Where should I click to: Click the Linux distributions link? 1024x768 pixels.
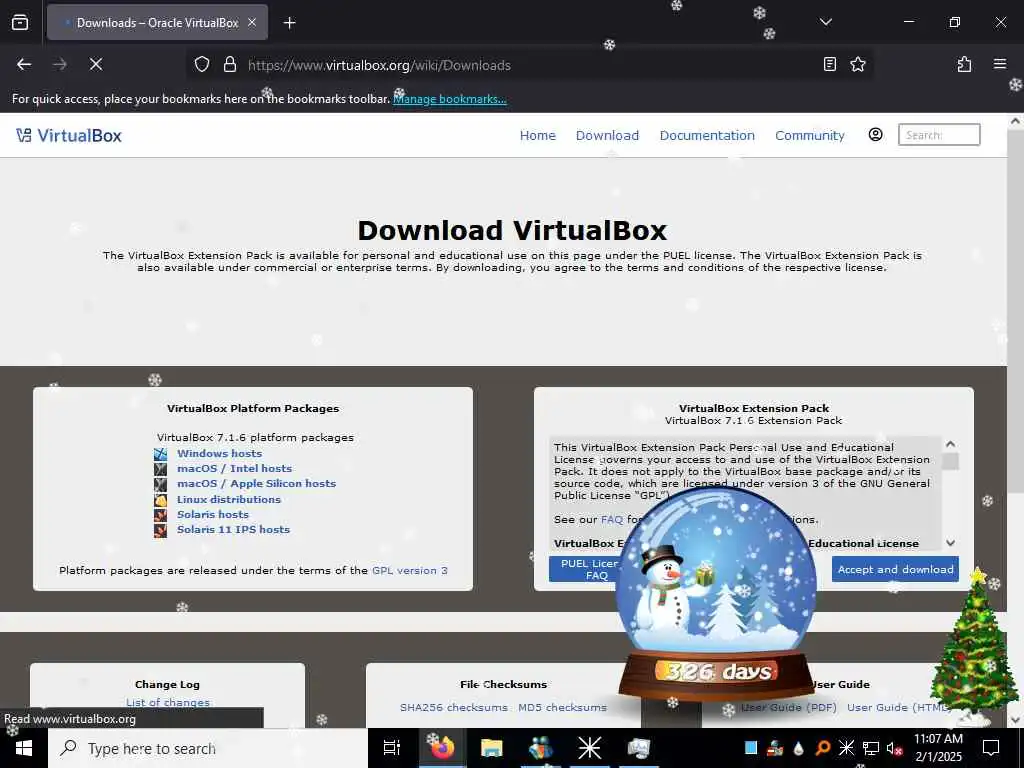click(229, 499)
